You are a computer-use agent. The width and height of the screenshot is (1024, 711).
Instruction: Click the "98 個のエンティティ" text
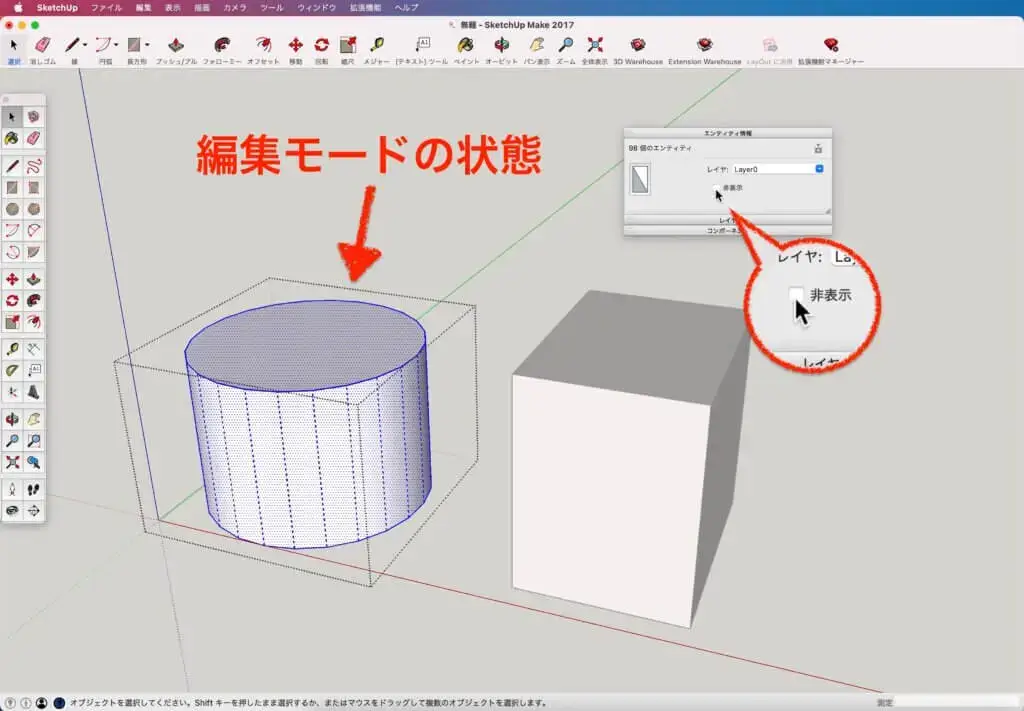click(x=660, y=148)
